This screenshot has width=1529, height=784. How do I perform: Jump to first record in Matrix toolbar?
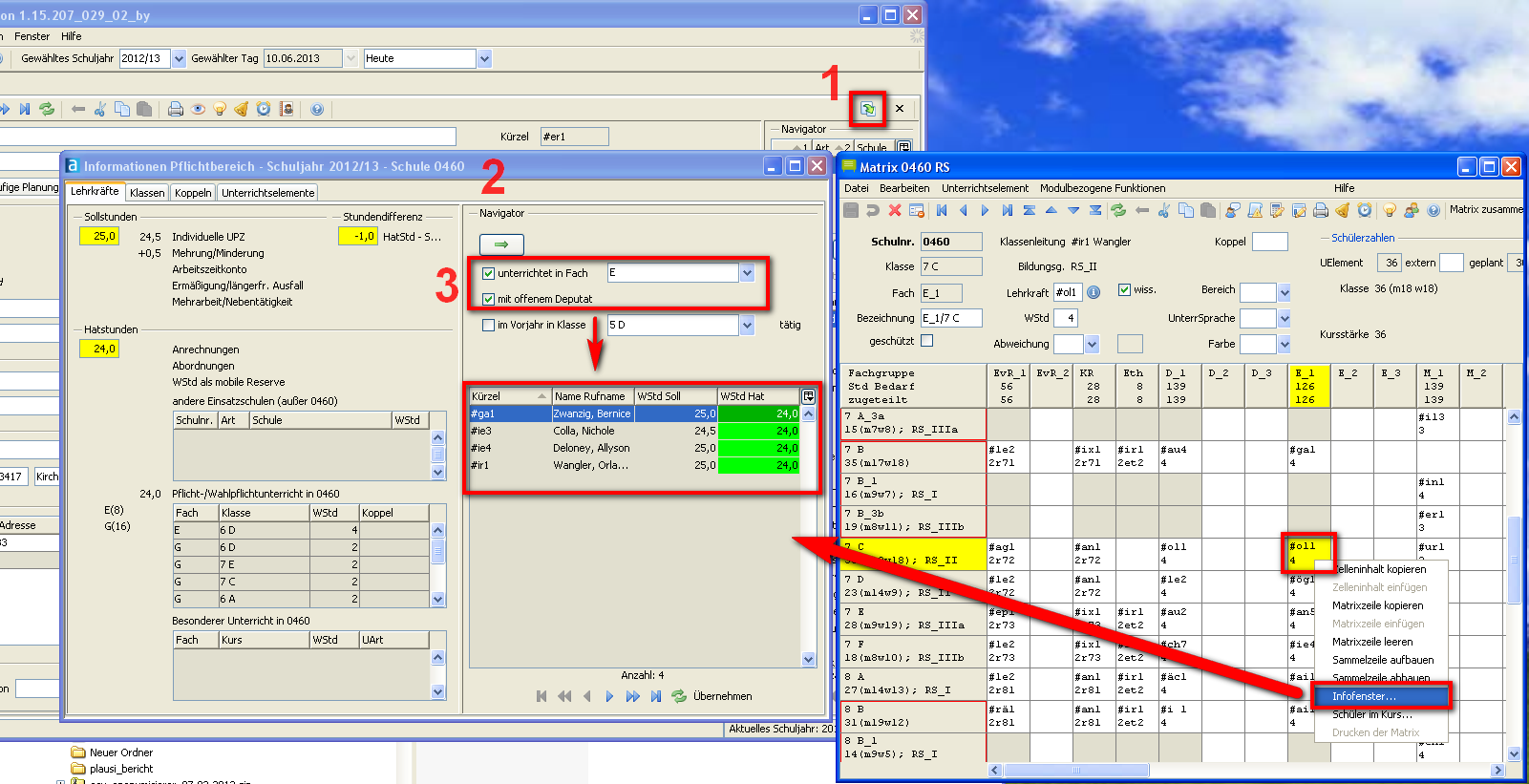point(942,210)
